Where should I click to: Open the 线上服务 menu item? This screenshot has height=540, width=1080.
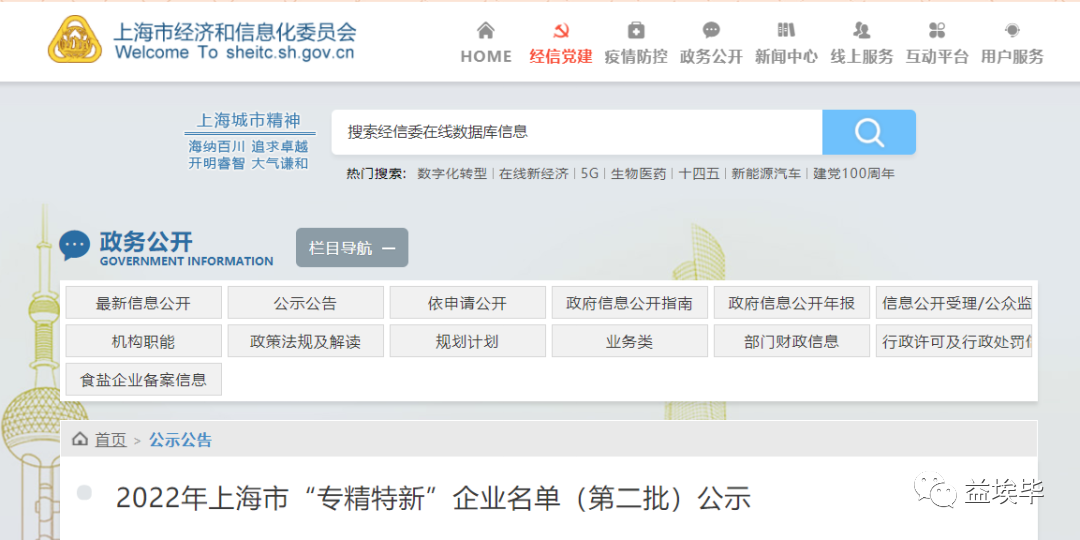tap(862, 56)
